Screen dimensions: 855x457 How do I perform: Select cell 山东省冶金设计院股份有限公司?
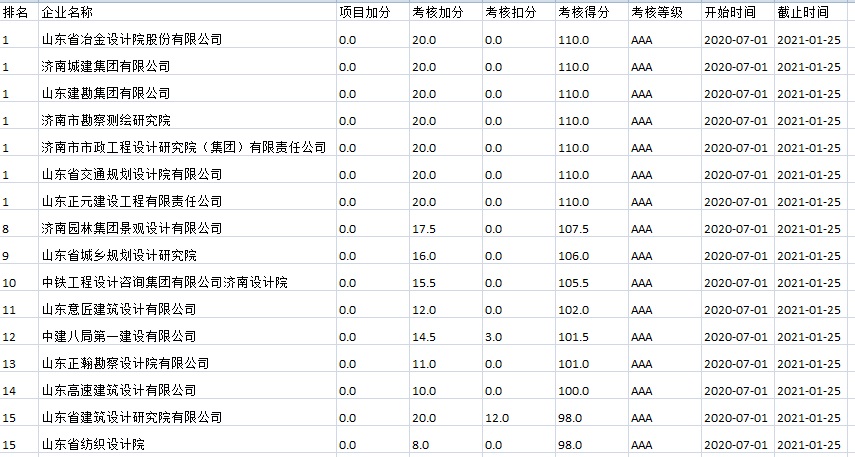pyautogui.click(x=131, y=40)
